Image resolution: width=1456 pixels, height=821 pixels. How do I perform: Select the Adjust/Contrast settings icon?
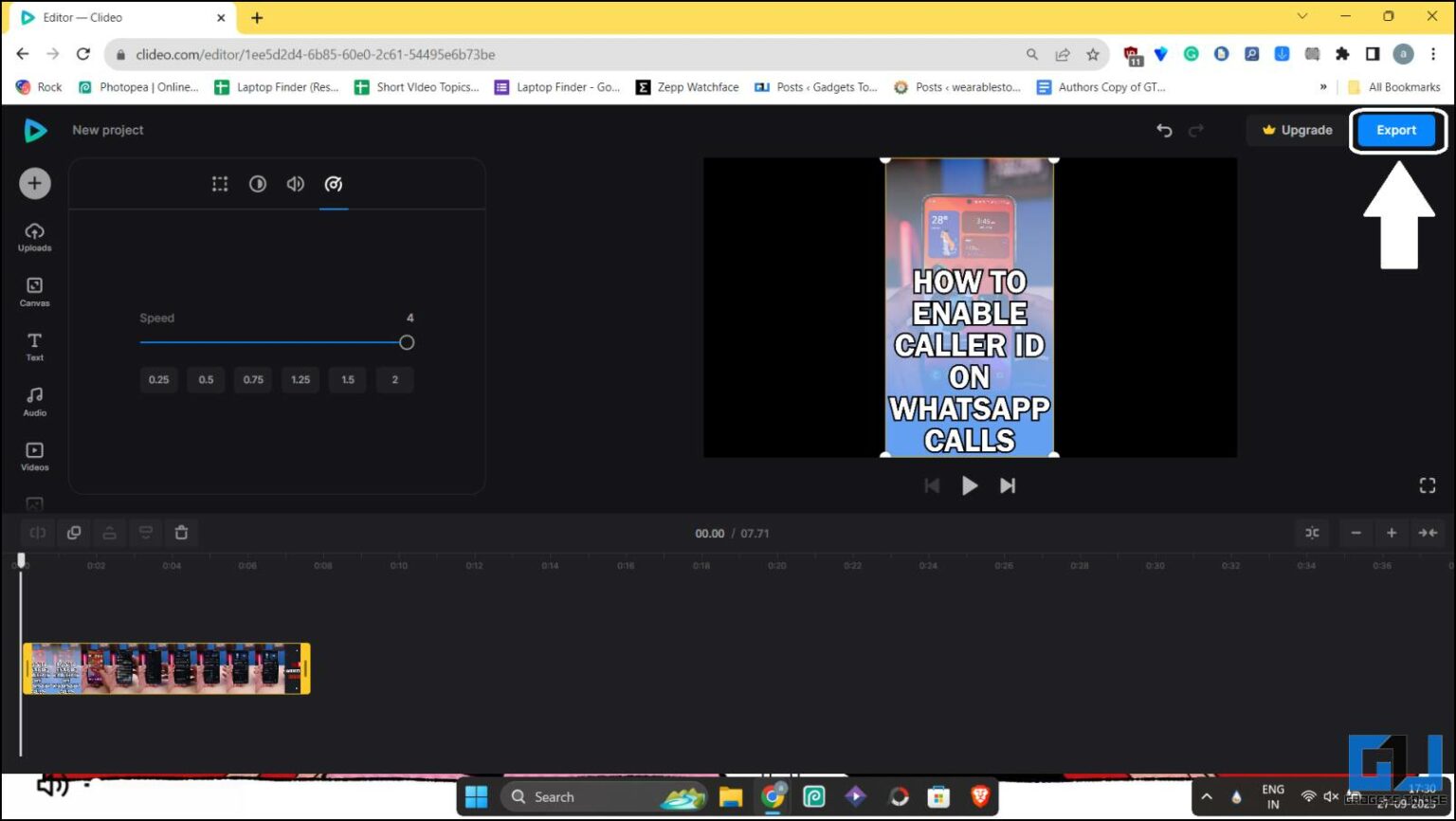tap(258, 184)
